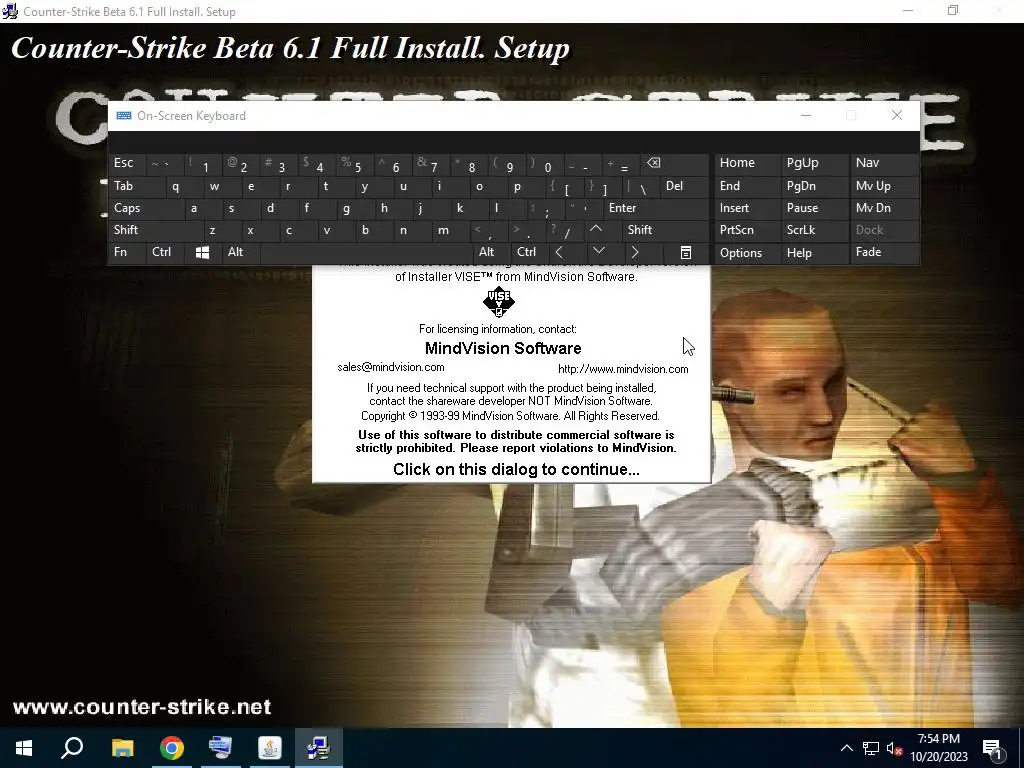Viewport: 1024px width, 768px height.
Task: Click the http://www.mindvision.com web address
Action: point(623,369)
